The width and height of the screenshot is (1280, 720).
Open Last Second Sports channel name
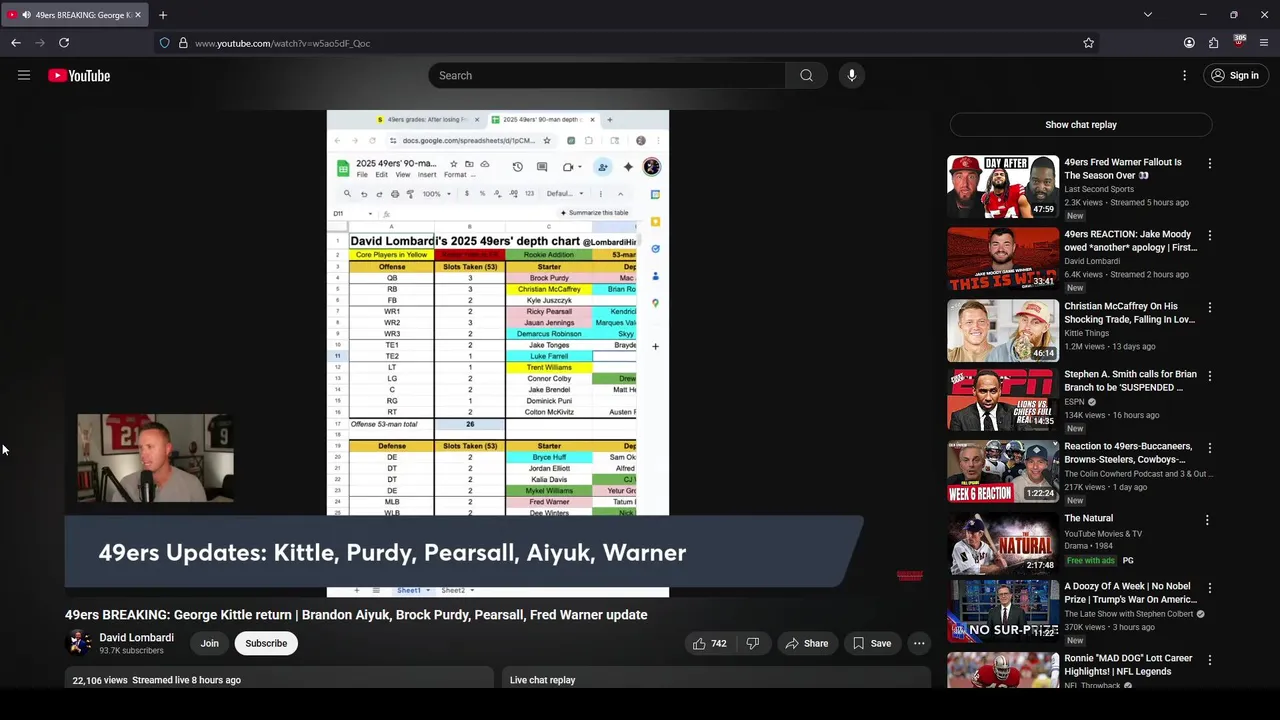pyautogui.click(x=1099, y=189)
